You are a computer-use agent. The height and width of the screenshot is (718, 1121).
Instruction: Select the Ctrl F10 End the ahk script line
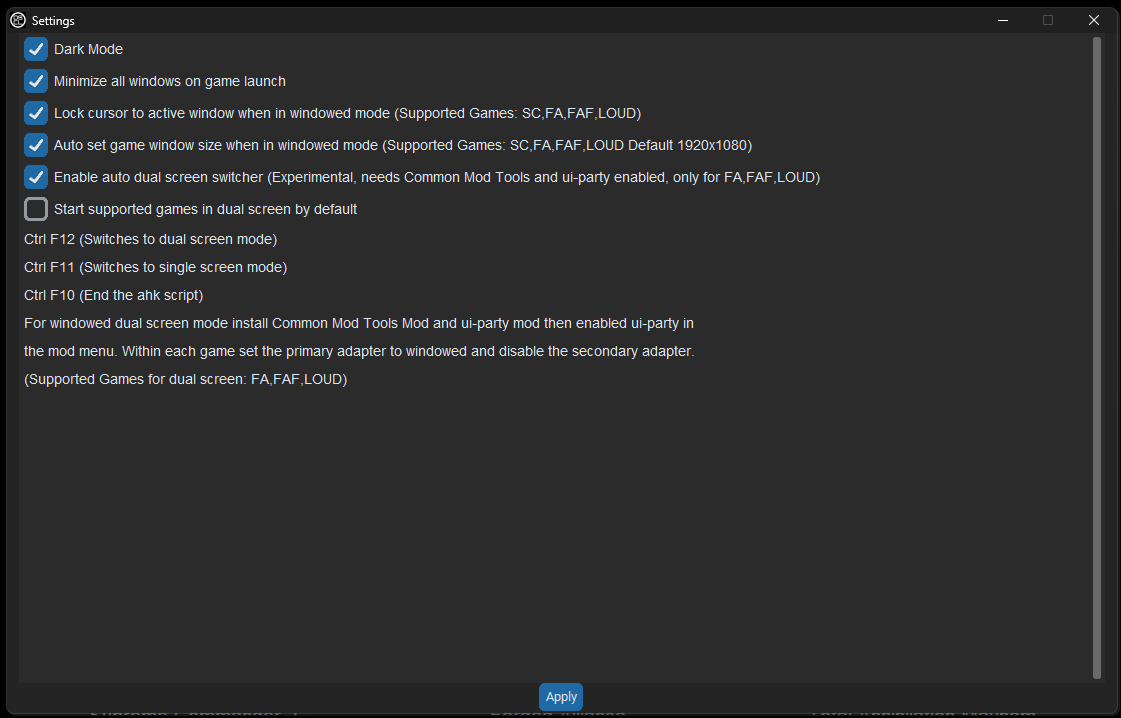(x=114, y=295)
